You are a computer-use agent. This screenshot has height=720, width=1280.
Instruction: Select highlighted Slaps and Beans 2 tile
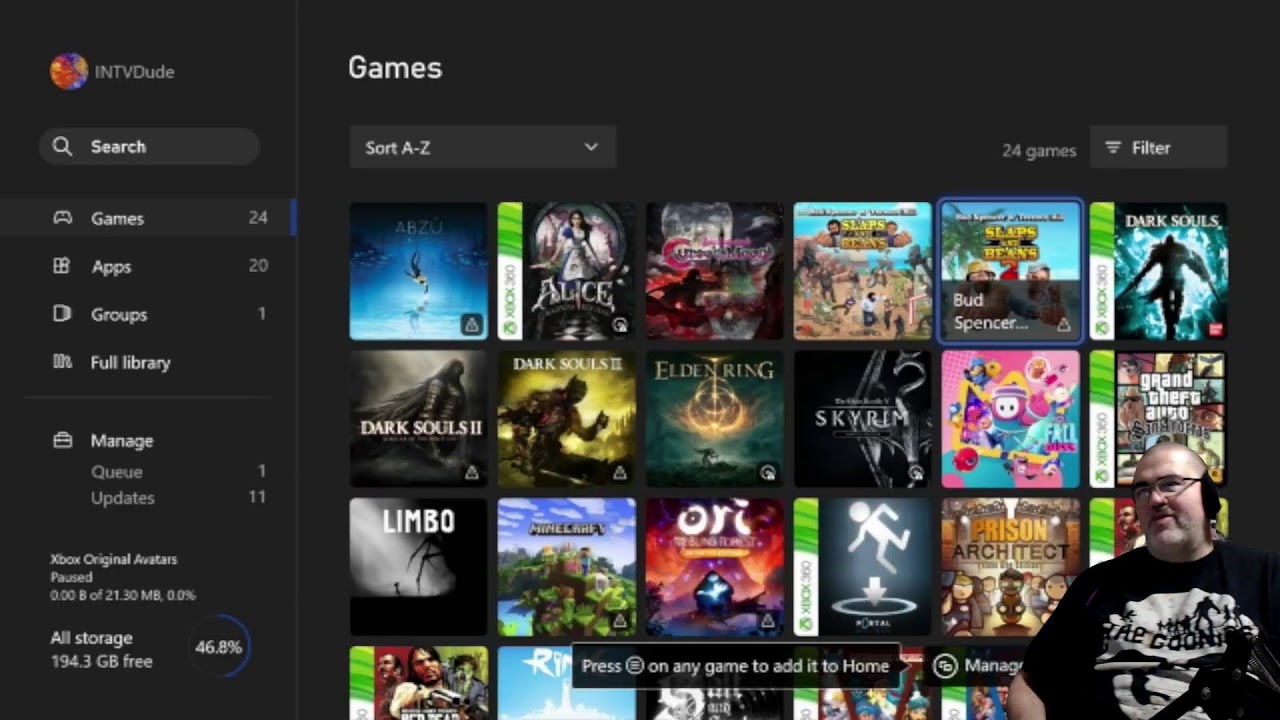1010,271
